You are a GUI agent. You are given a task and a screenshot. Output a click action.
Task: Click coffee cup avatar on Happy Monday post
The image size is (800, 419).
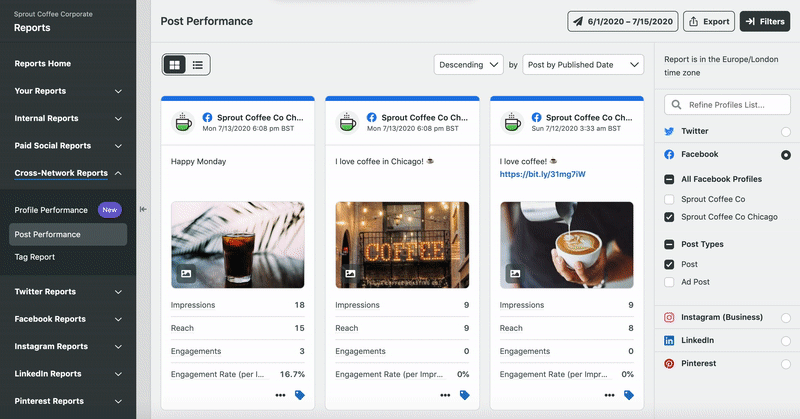(x=183, y=122)
